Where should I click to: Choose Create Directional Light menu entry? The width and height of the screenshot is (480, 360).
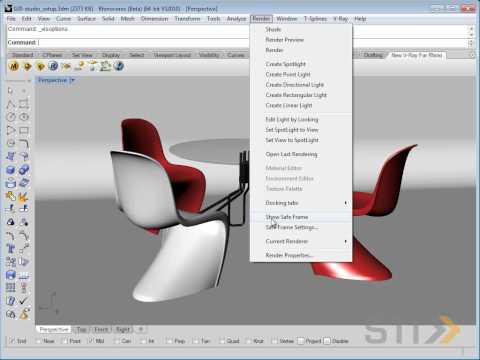(301, 85)
